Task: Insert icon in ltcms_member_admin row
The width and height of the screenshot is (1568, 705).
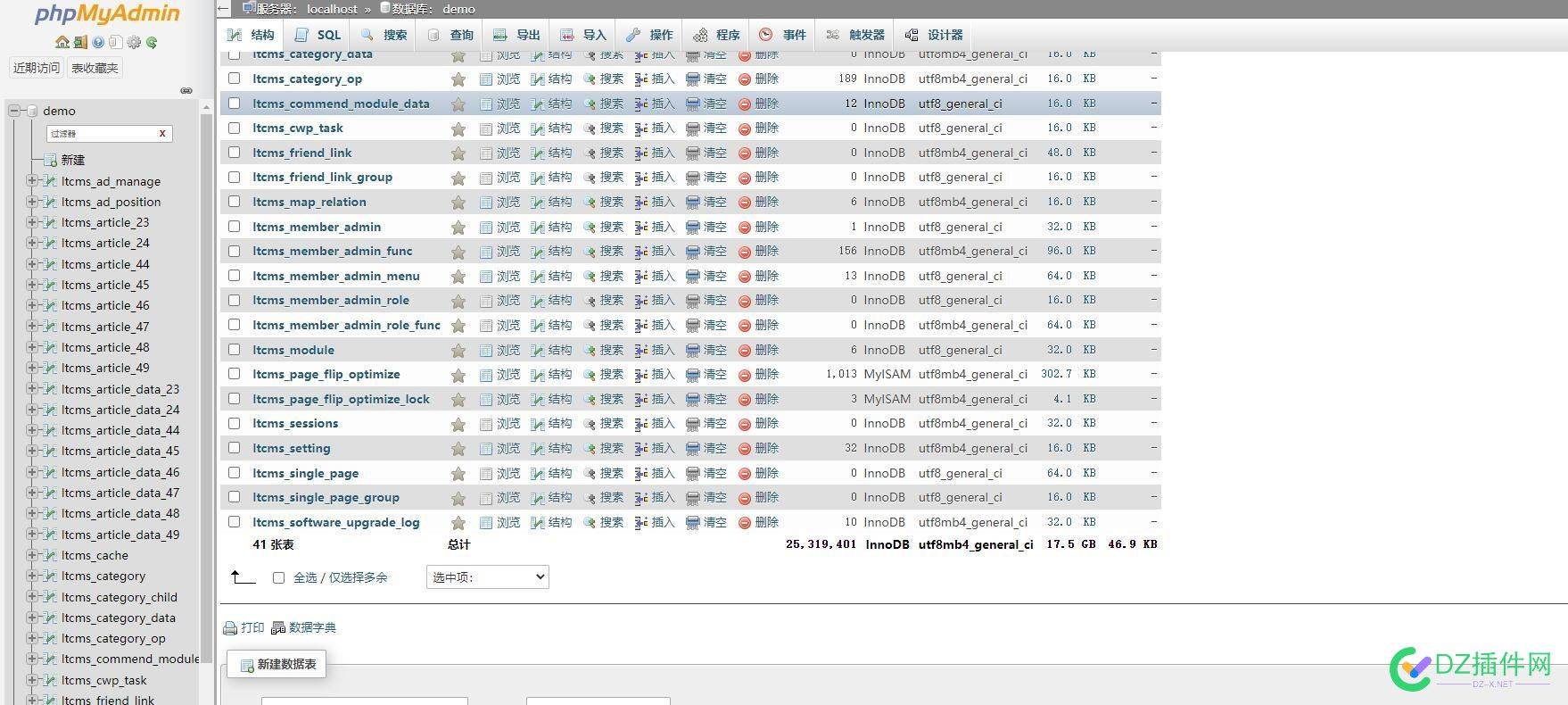Action: [x=641, y=228]
